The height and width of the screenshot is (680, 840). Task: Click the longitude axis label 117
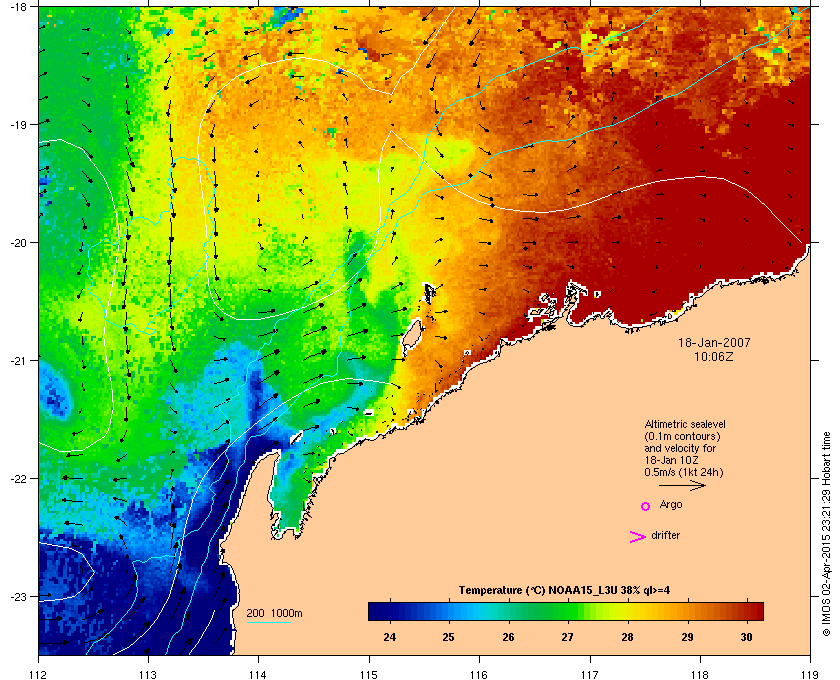point(589,675)
